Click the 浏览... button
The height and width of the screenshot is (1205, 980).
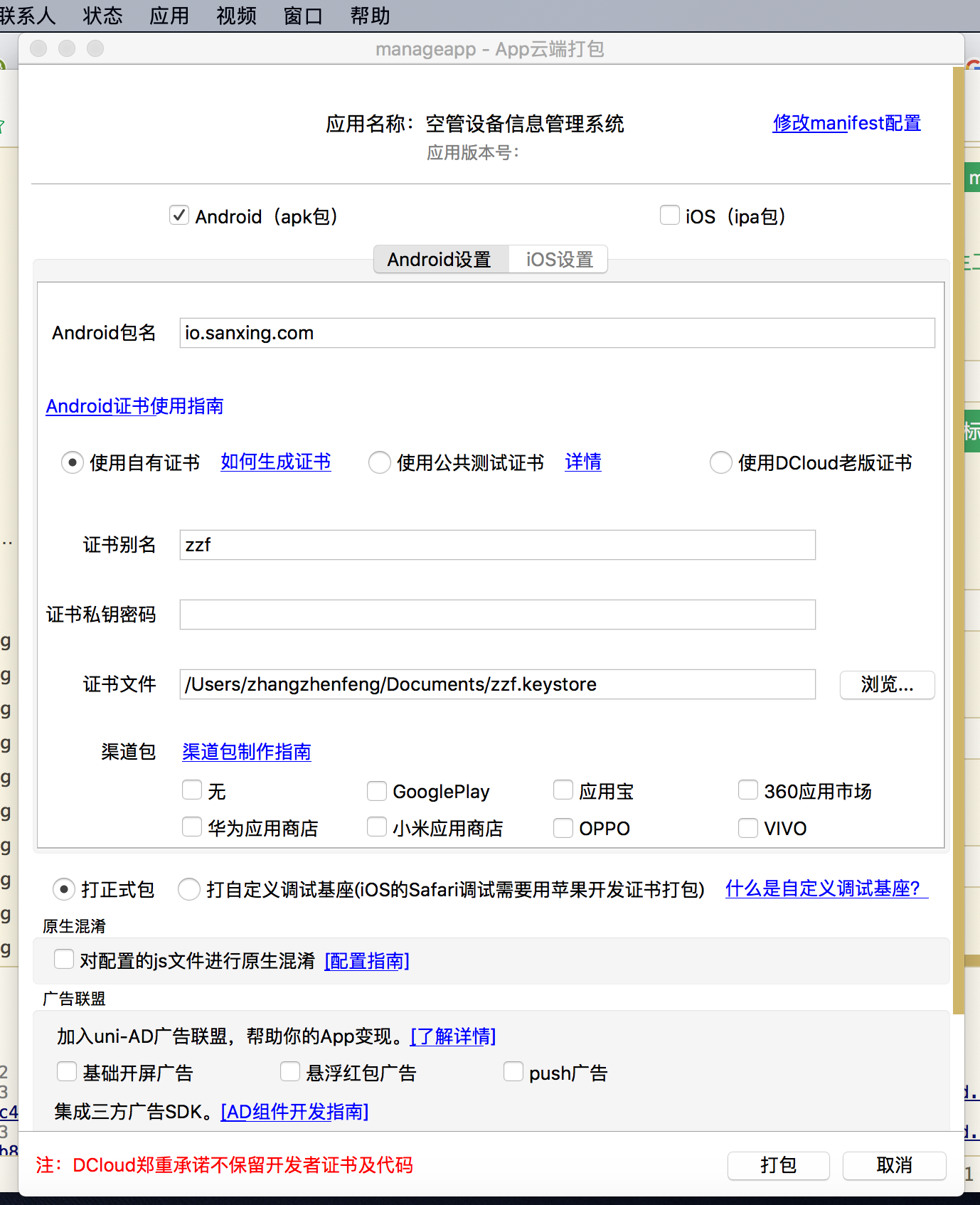click(x=887, y=684)
